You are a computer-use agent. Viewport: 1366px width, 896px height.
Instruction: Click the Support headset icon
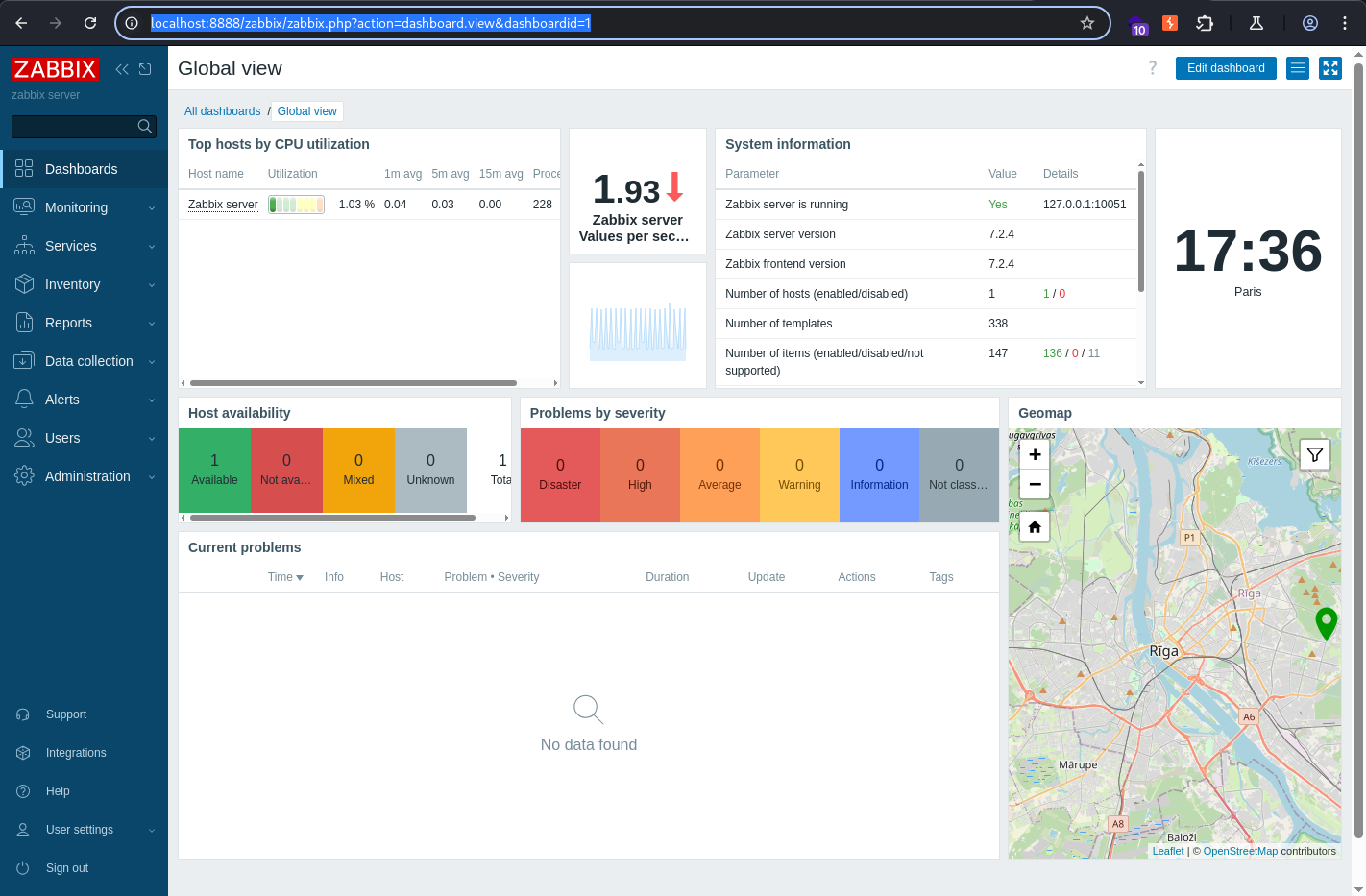[x=23, y=714]
